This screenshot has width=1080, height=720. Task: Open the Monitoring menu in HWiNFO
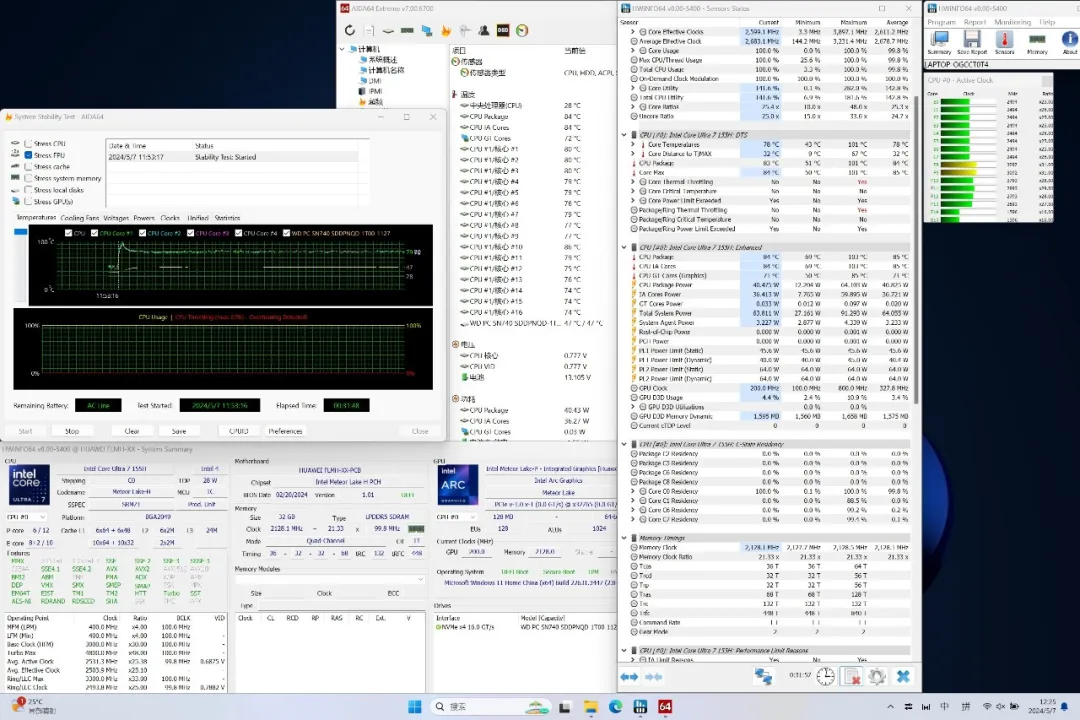pyautogui.click(x=1012, y=22)
